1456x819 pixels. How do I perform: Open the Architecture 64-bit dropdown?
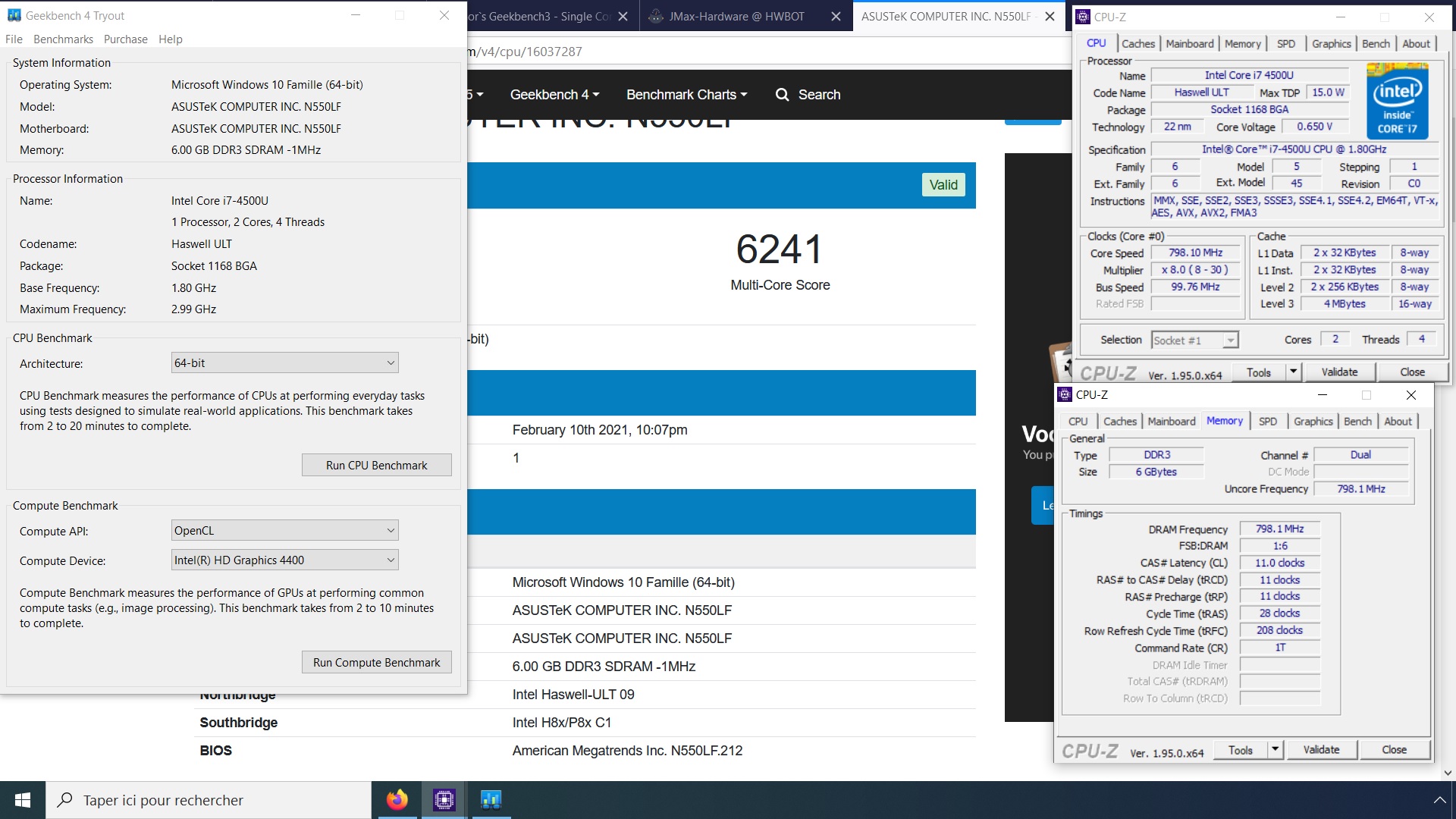point(284,363)
